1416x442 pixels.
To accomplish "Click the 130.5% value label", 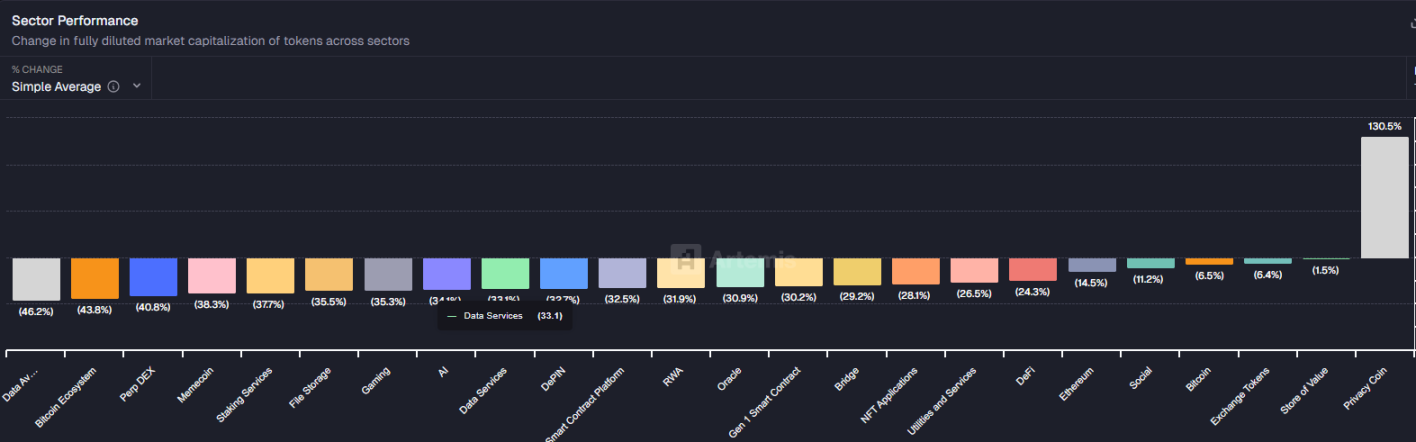I will tap(1384, 126).
